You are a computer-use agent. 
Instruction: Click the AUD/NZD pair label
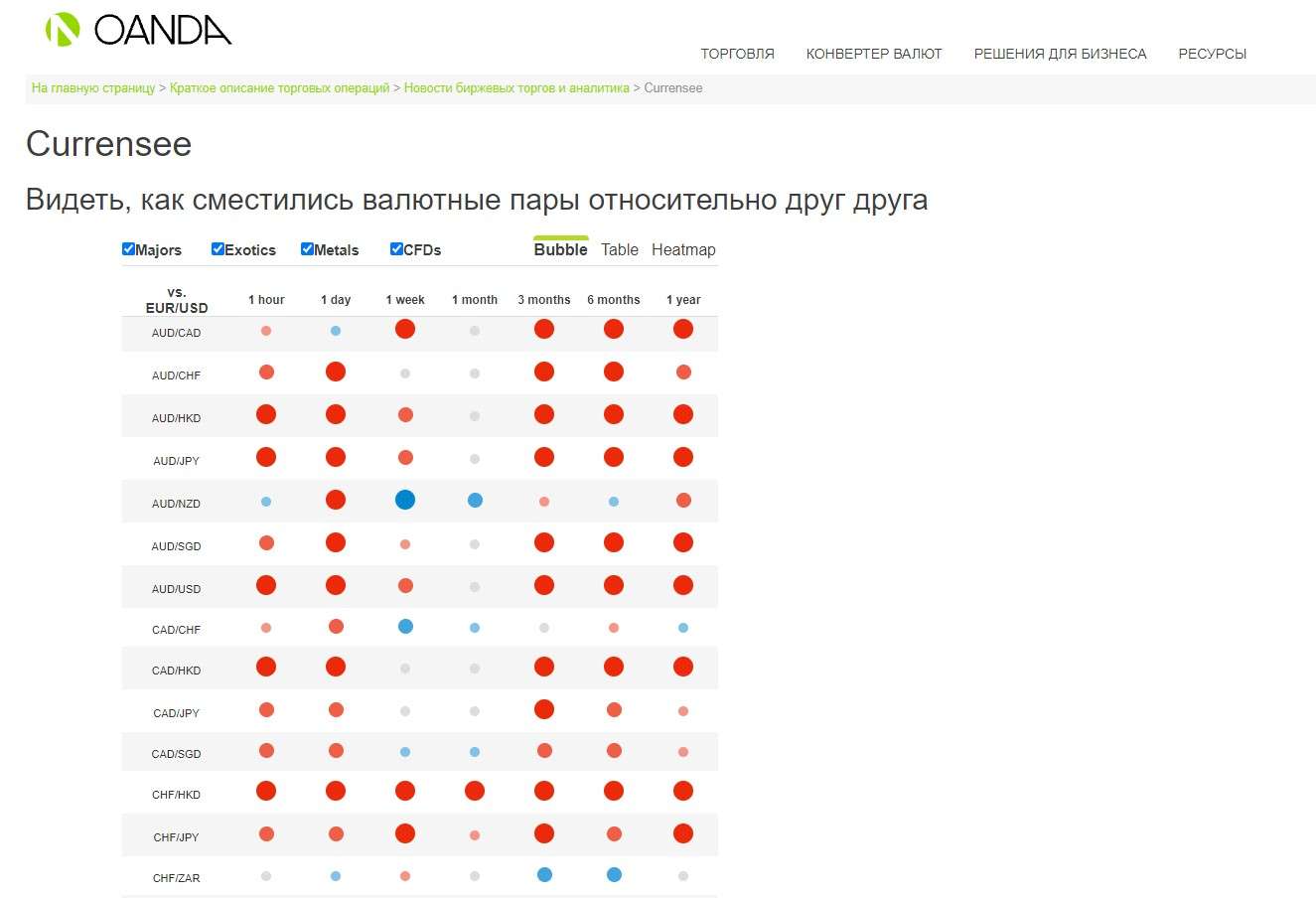[177, 504]
